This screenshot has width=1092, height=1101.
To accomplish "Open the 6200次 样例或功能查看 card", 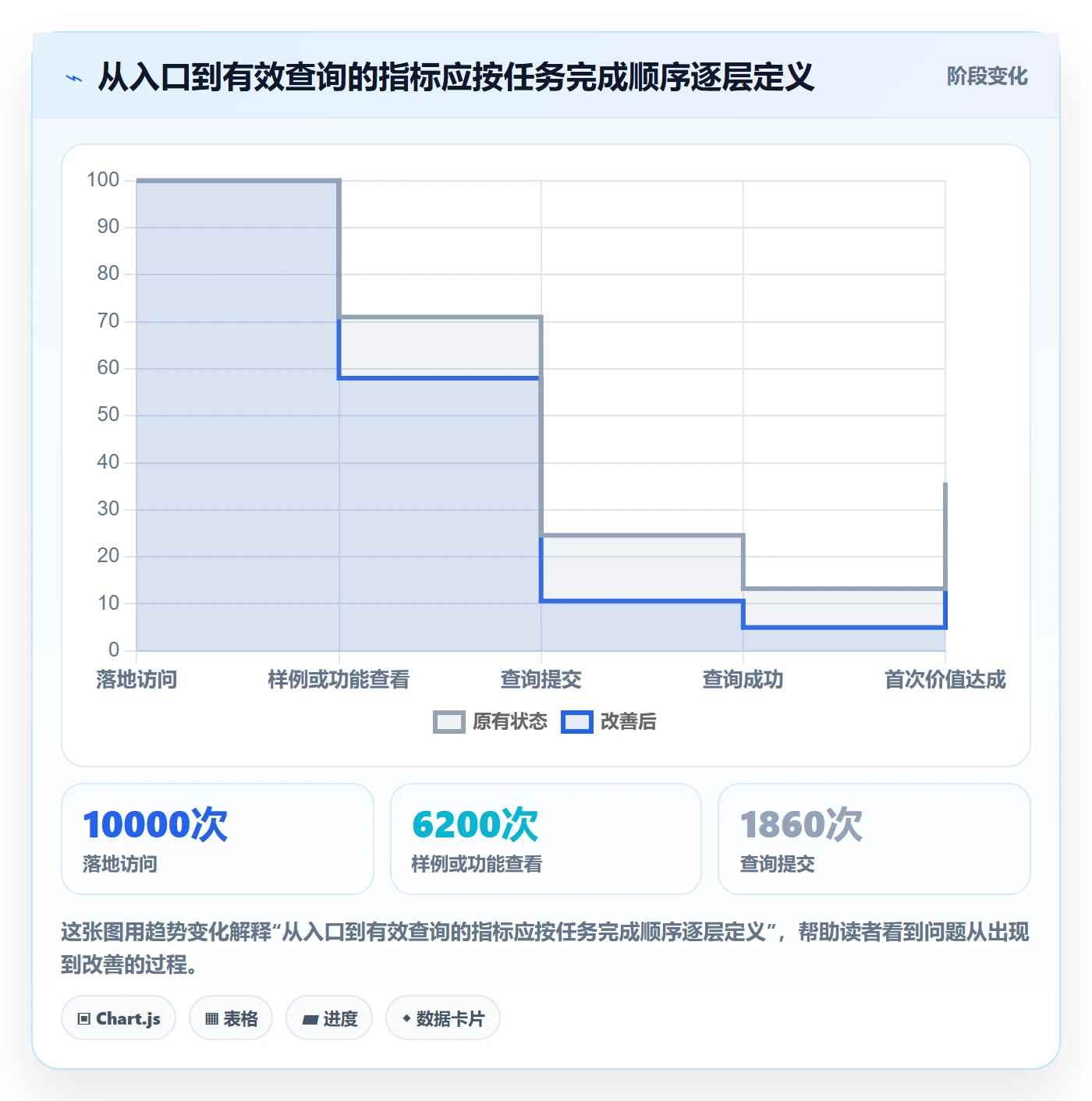I will coord(546,839).
